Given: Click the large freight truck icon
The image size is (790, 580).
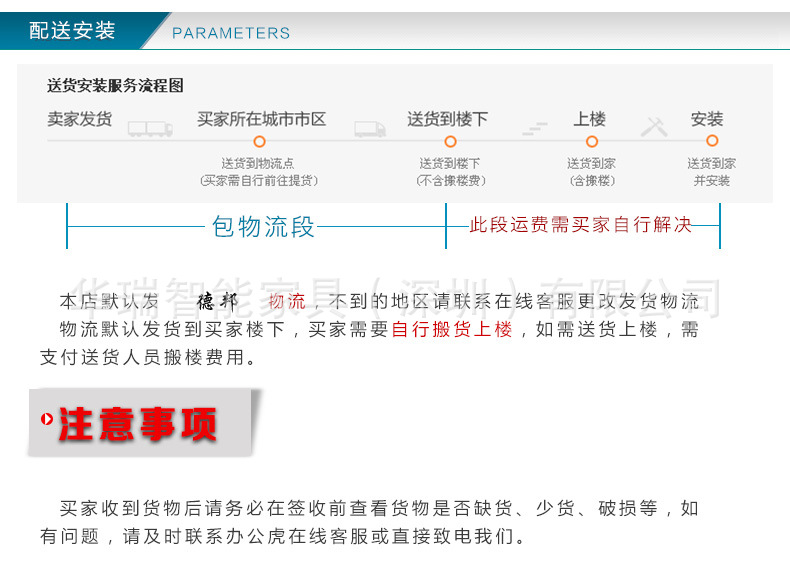Looking at the screenshot, I should tap(151, 128).
